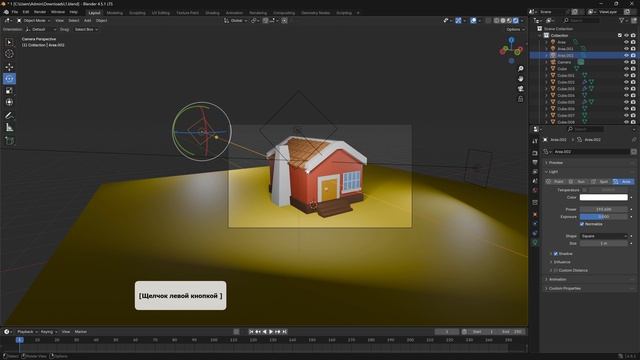
Task: Set light type to Spot
Action: point(600,182)
